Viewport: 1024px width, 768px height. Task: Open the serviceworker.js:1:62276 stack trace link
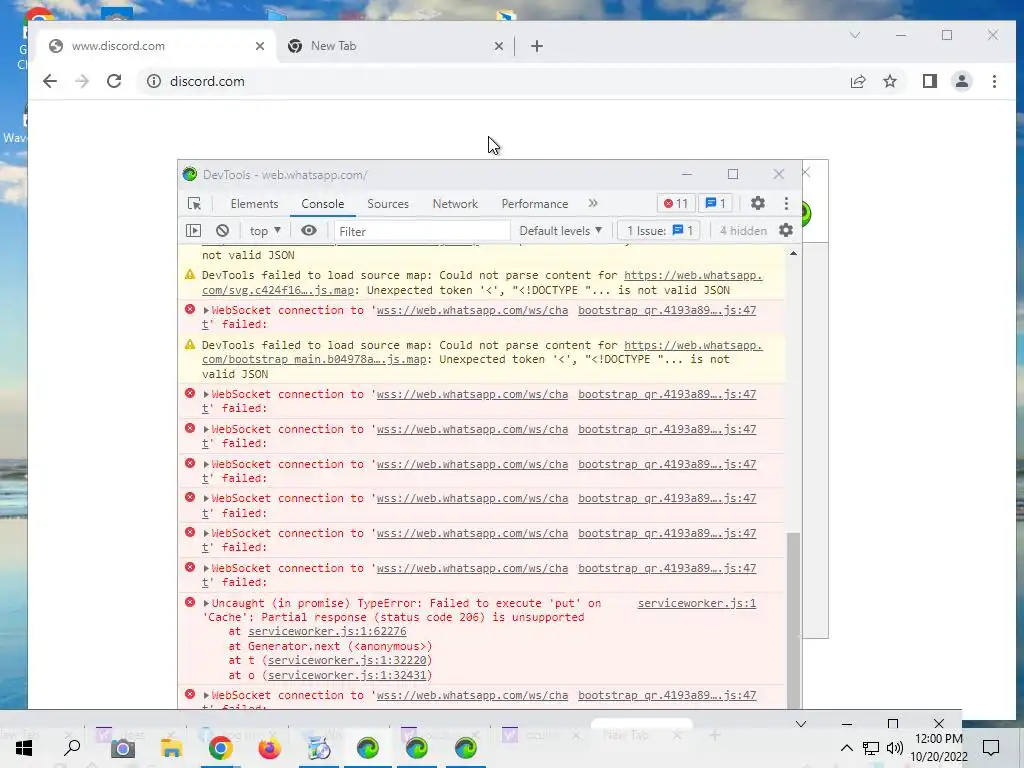click(327, 632)
